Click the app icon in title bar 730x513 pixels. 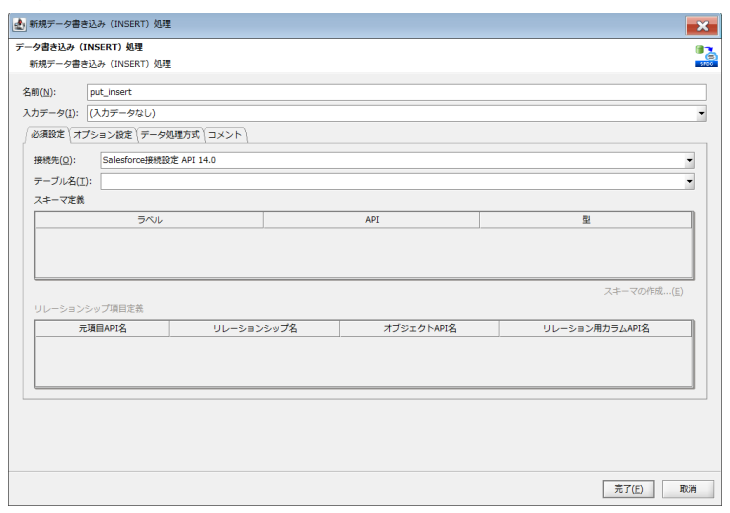click(18, 24)
